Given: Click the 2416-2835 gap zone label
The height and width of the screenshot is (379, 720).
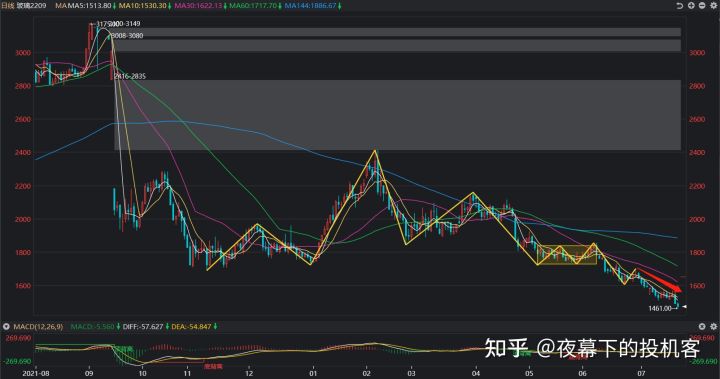Looking at the screenshot, I should coord(130,76).
